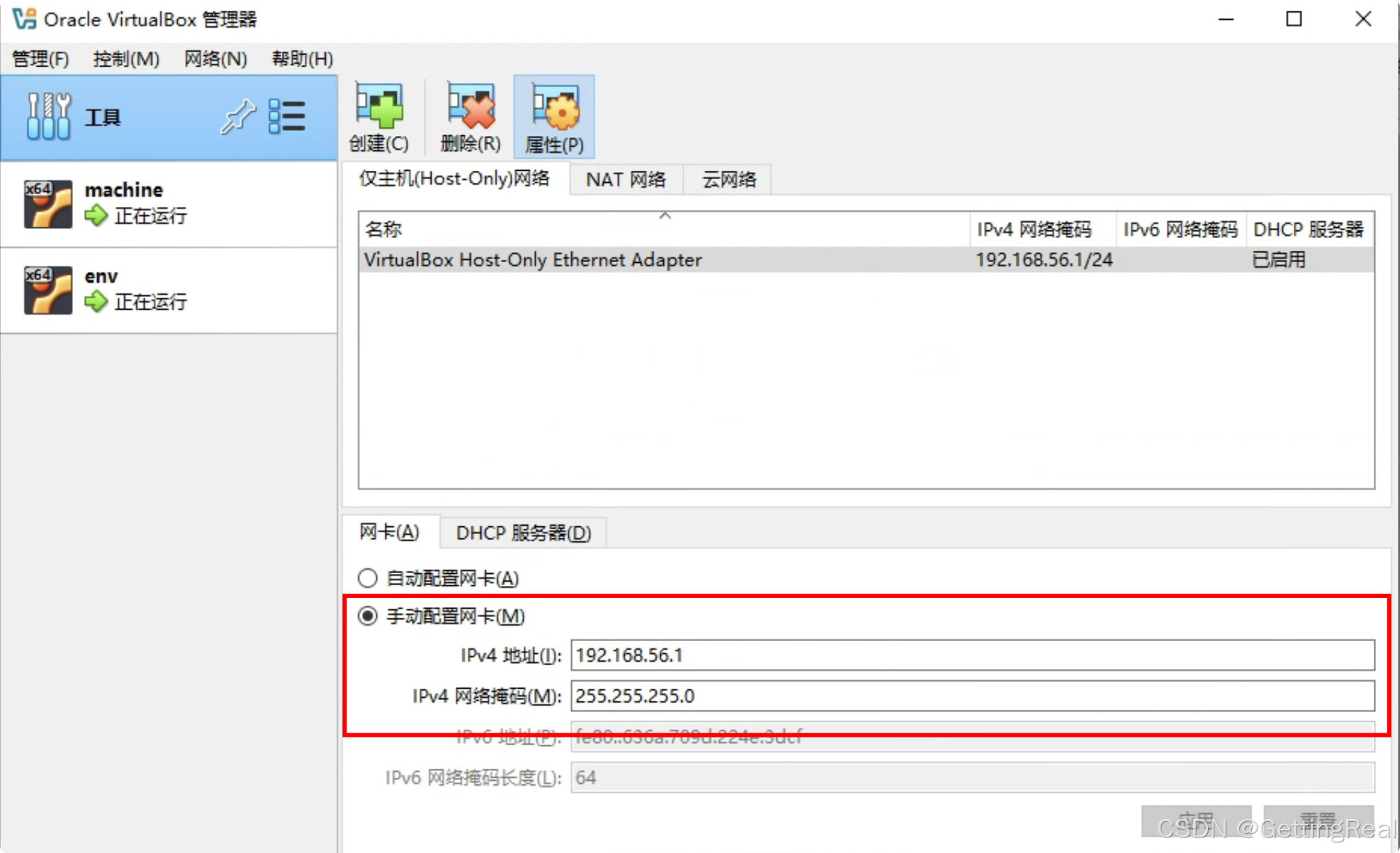Sort by the 名称 column header
The width and height of the screenshot is (1400, 853).
[x=664, y=229]
